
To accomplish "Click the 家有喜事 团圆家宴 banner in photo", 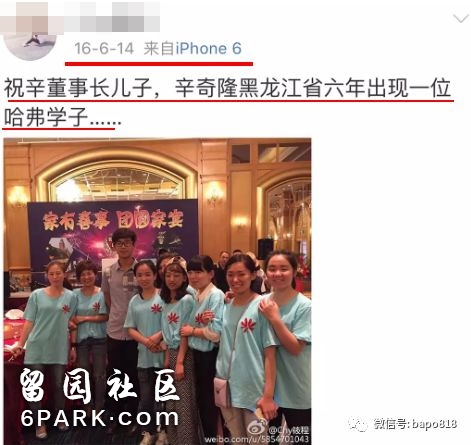I will [x=113, y=219].
